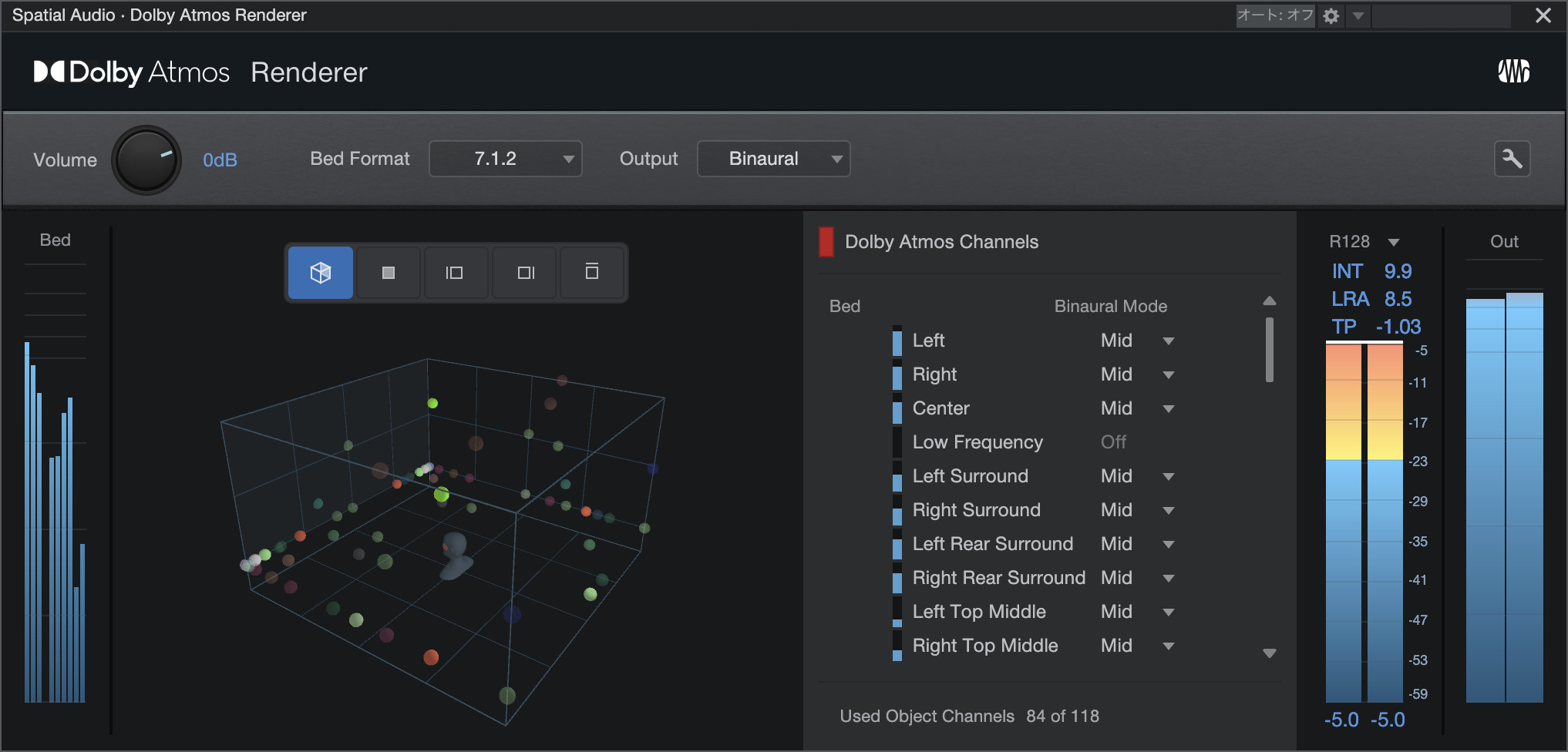Click the LRA 8.5 loudness reading
Screen dimensions: 1568x752
tap(1372, 299)
